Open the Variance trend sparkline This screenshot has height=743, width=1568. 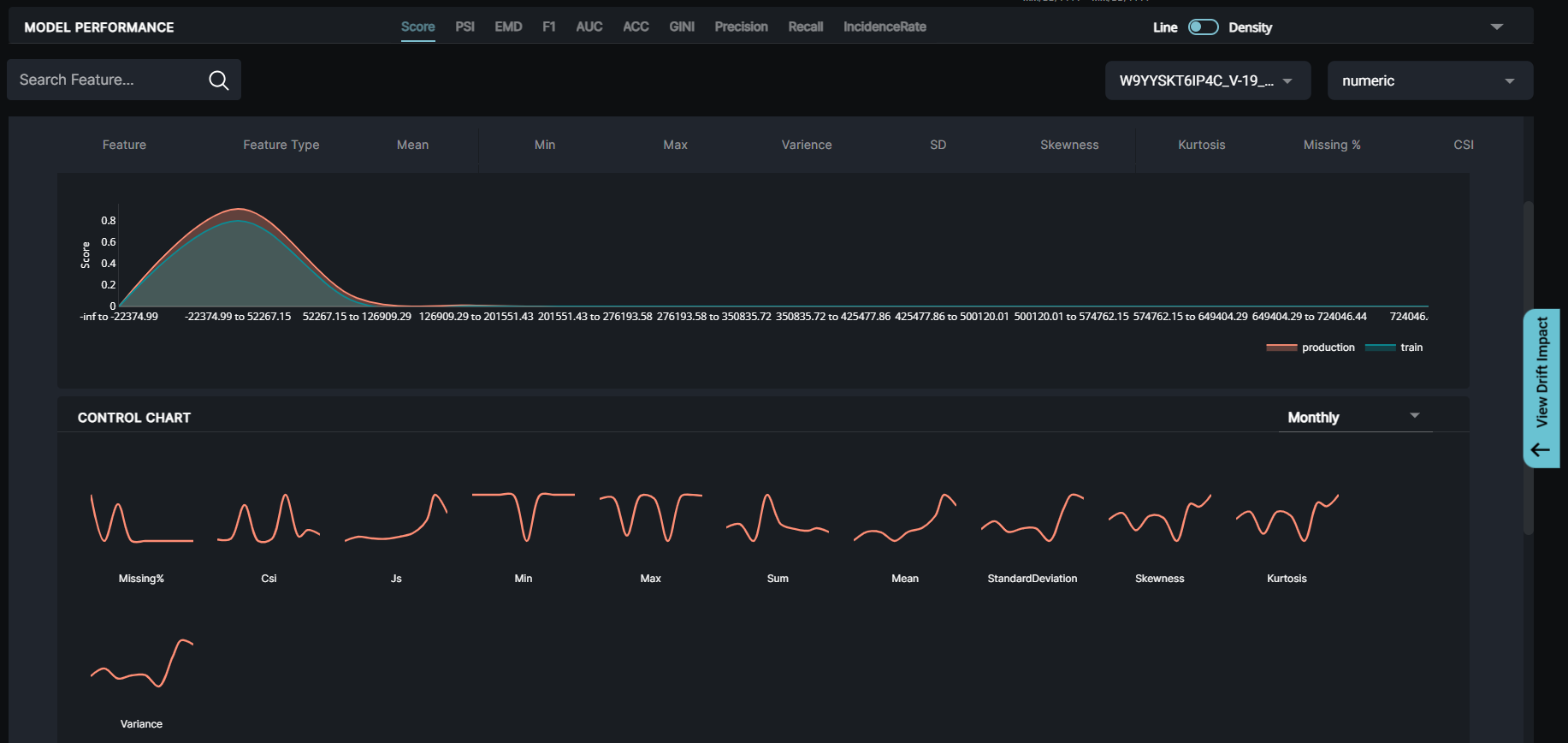click(x=141, y=664)
